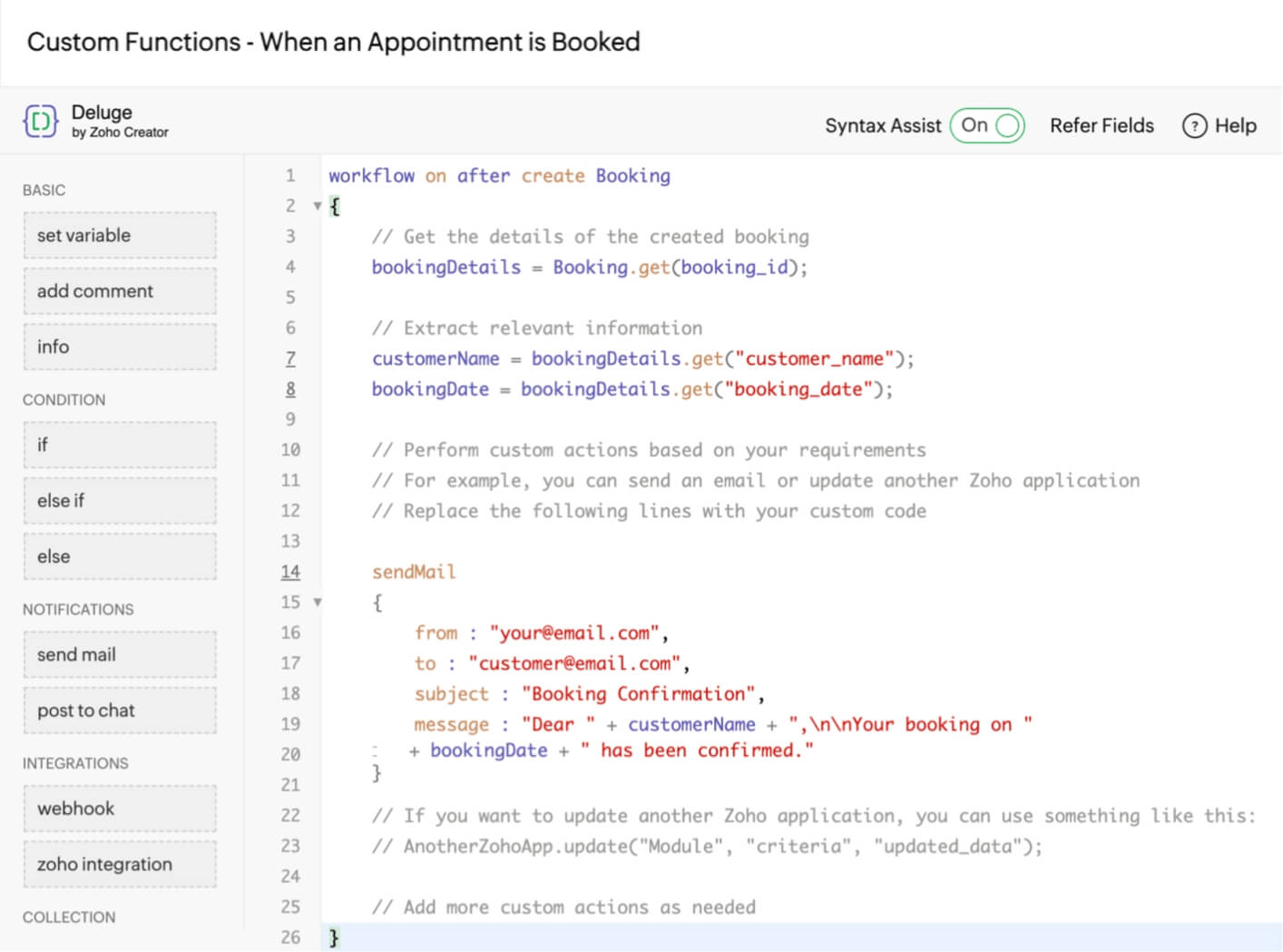Choose the info block in Basic

point(120,347)
